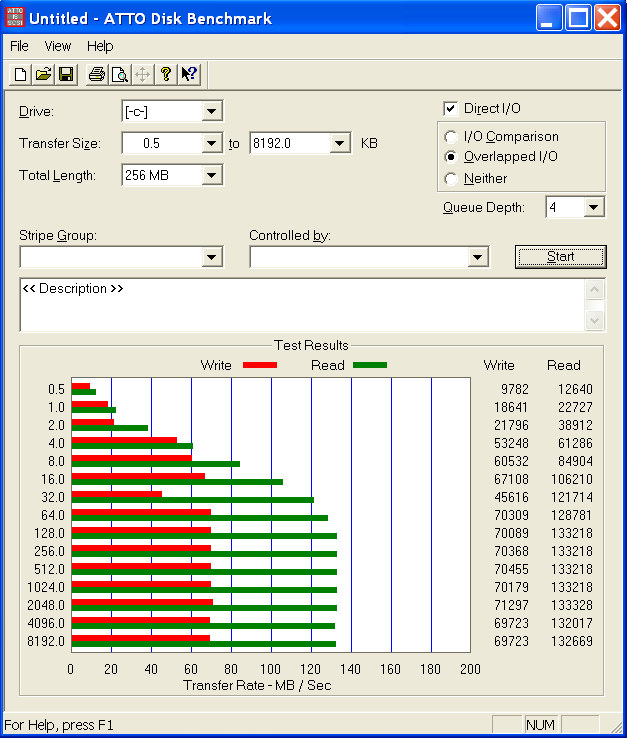Click the grayed move arrows icon
The width and height of the screenshot is (627, 738).
(142, 74)
